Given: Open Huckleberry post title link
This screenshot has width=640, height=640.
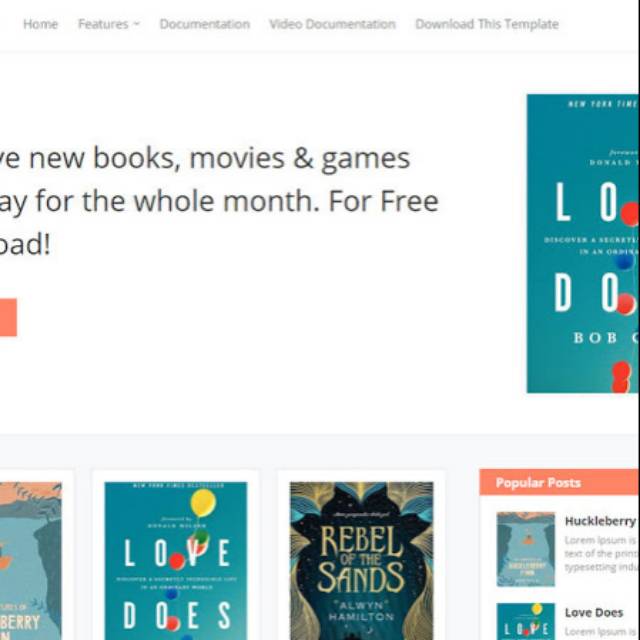Looking at the screenshot, I should 600,521.
